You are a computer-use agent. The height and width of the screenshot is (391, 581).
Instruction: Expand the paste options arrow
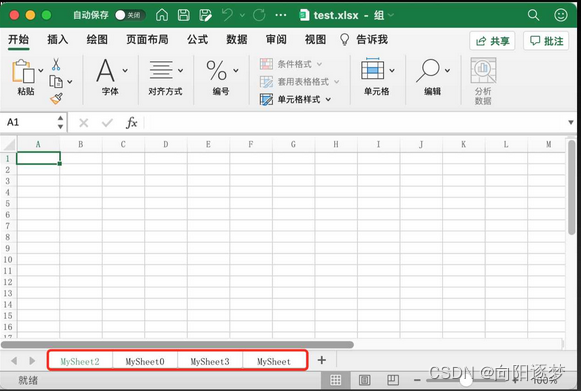[41, 70]
